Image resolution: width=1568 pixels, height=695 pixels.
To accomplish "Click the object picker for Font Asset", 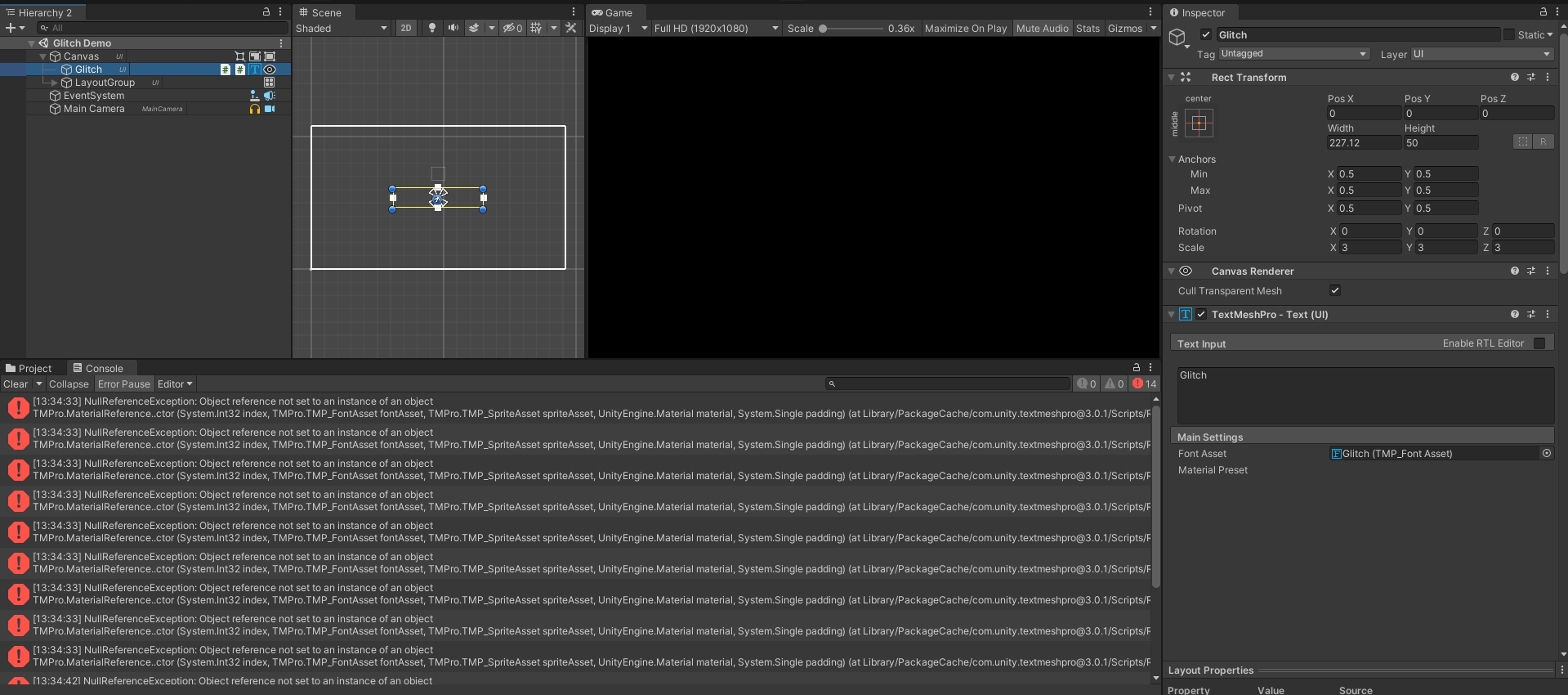I will pos(1546,453).
